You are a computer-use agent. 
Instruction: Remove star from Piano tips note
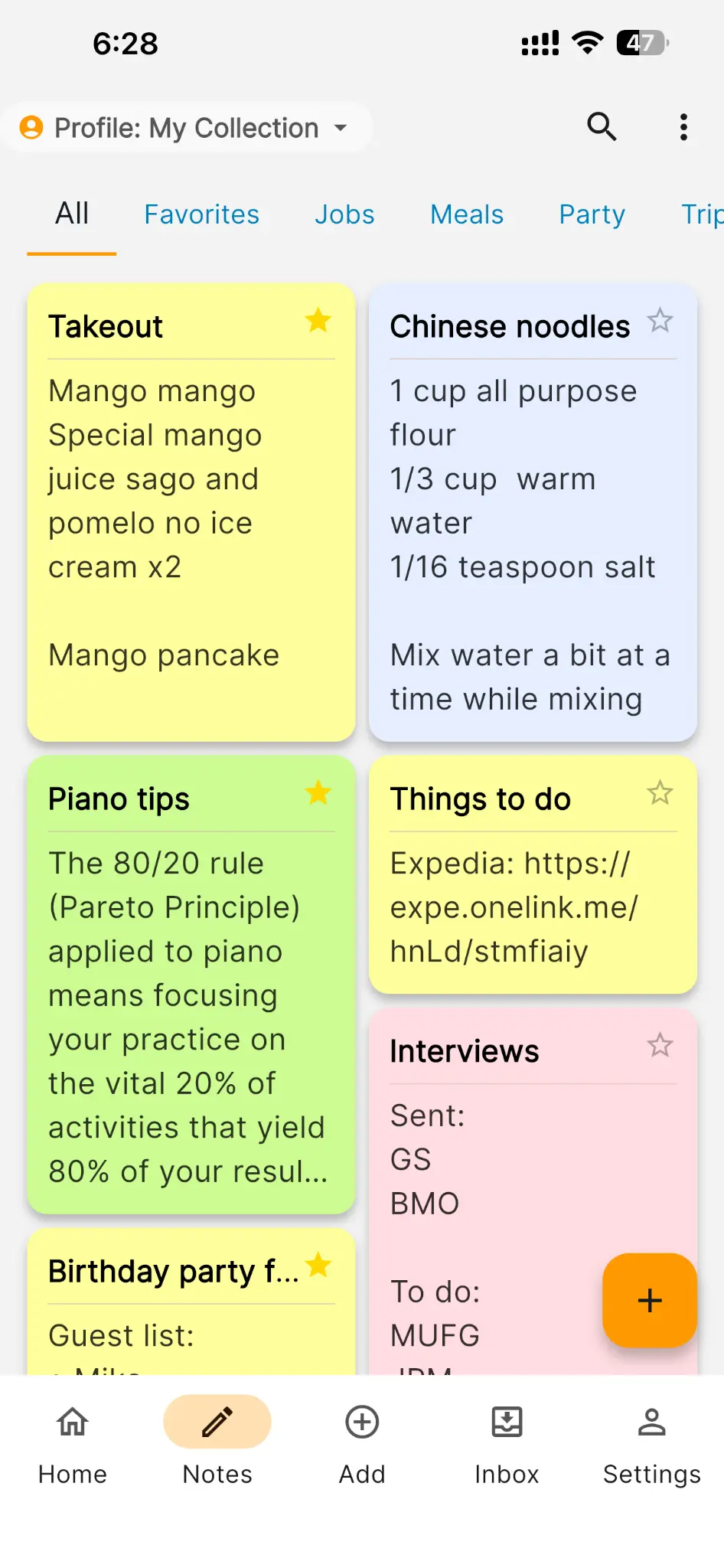pos(318,792)
